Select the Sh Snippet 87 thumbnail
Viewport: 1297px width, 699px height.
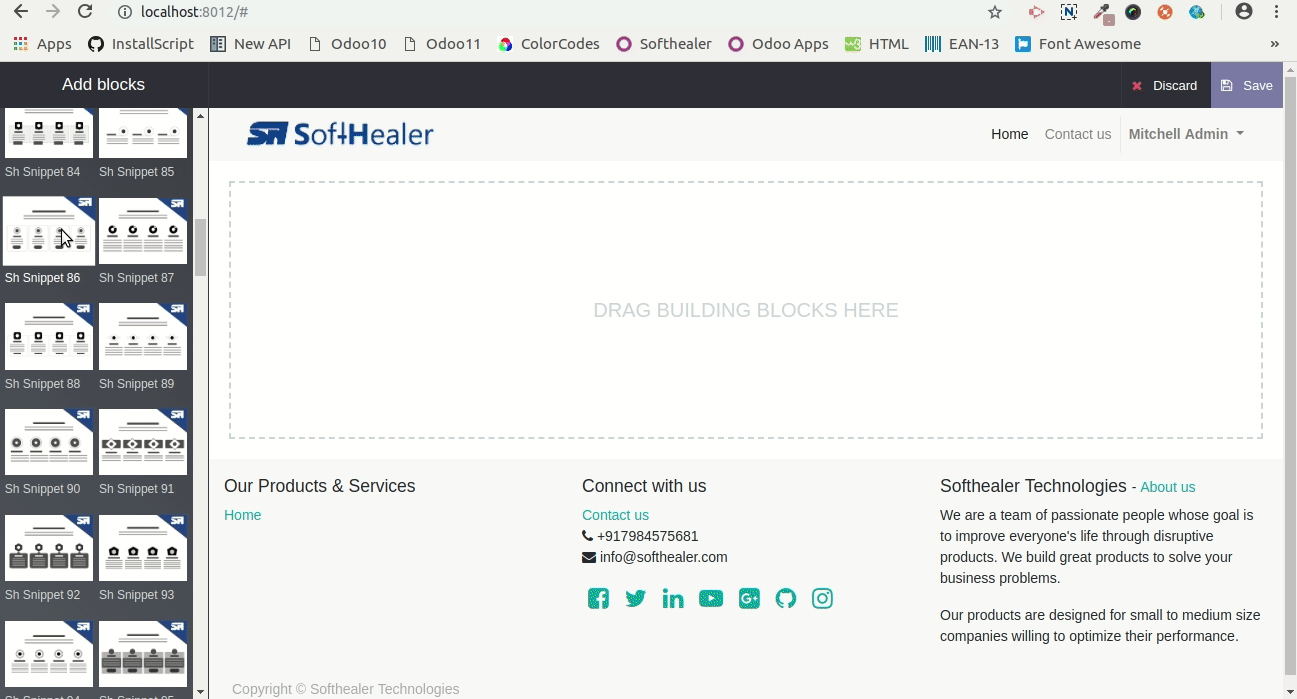143,231
